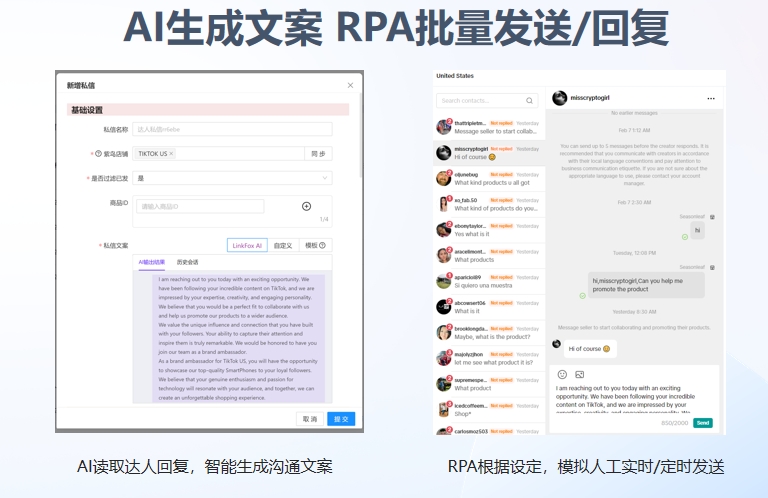
Task: Click the help icon beside 紫鸟店铺
Action: coord(98,154)
